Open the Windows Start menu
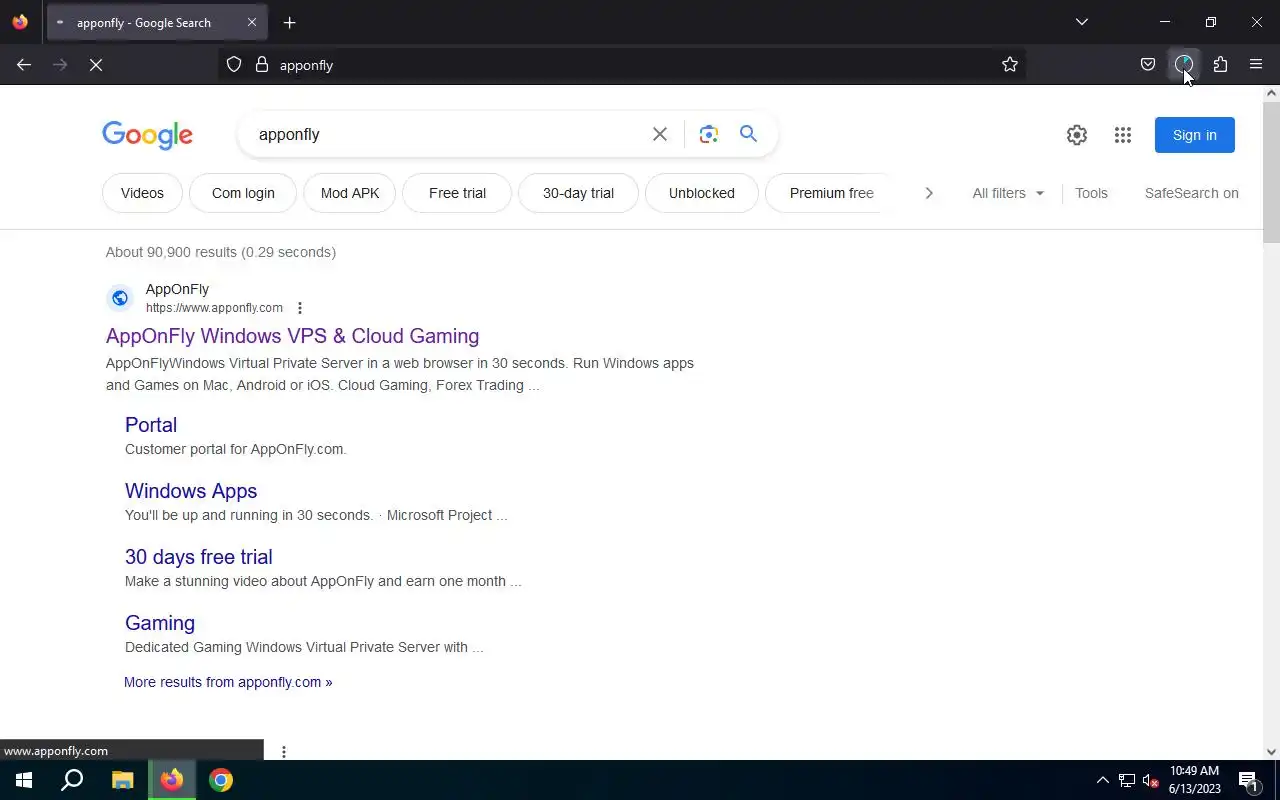The height and width of the screenshot is (800, 1280). (x=24, y=780)
